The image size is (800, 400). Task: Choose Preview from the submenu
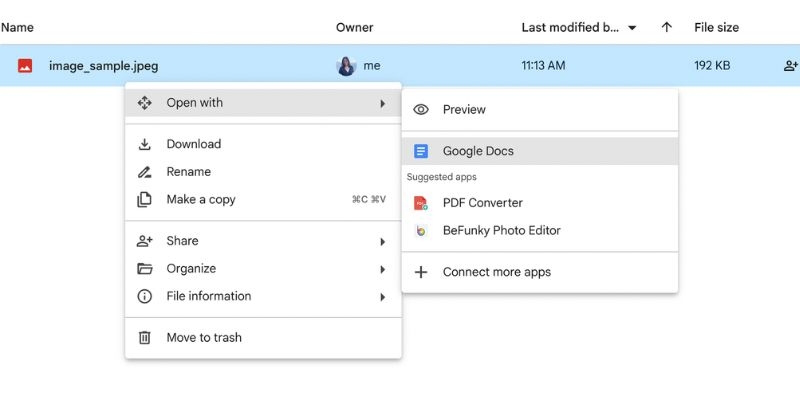540,110
